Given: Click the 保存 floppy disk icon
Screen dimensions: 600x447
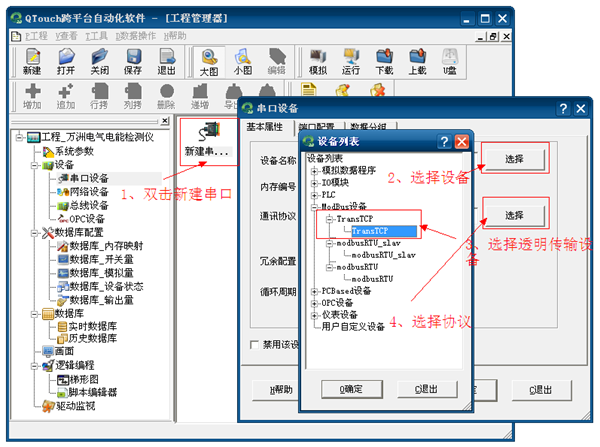Looking at the screenshot, I should pyautogui.click(x=133, y=62).
